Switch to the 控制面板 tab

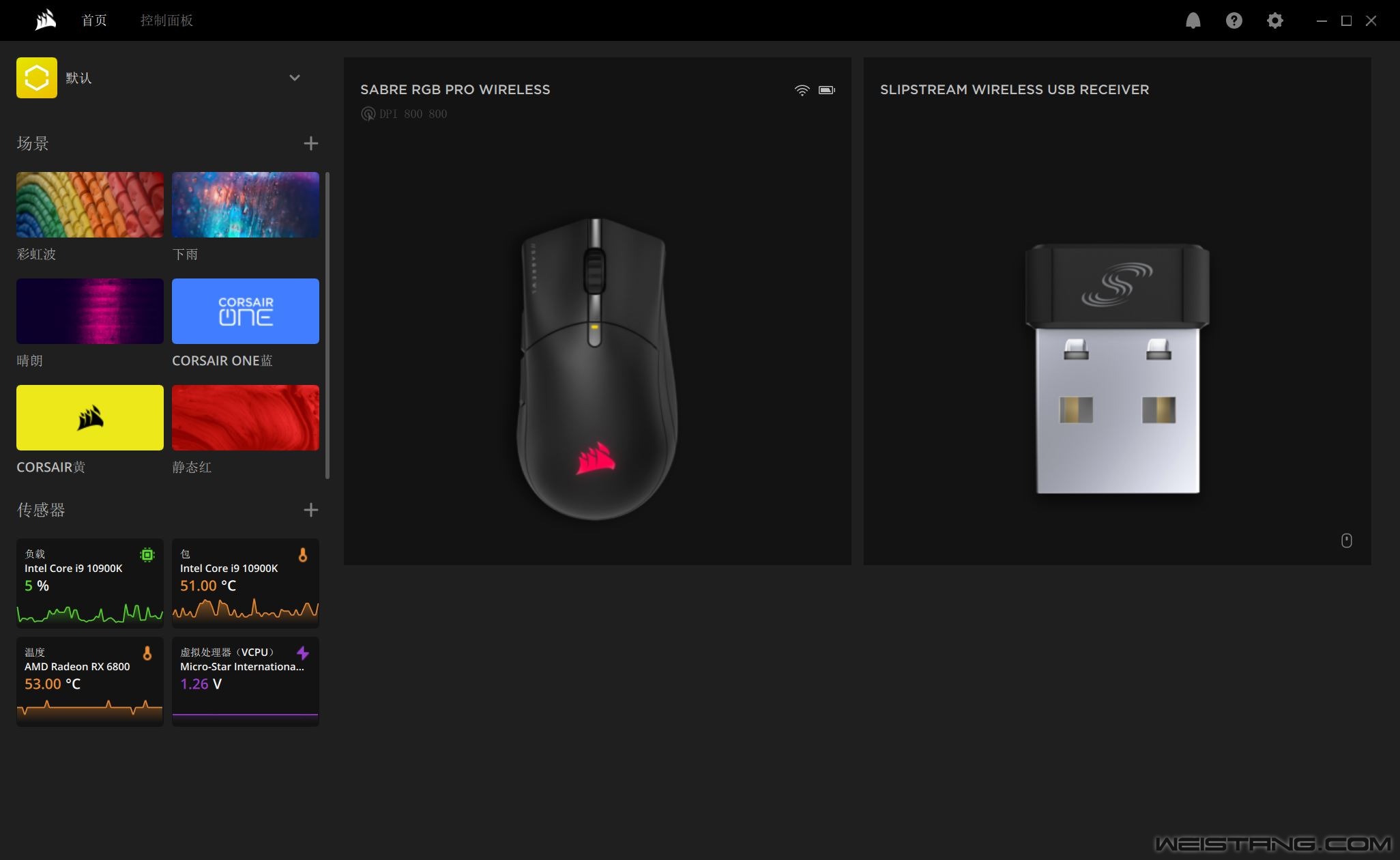(x=166, y=20)
